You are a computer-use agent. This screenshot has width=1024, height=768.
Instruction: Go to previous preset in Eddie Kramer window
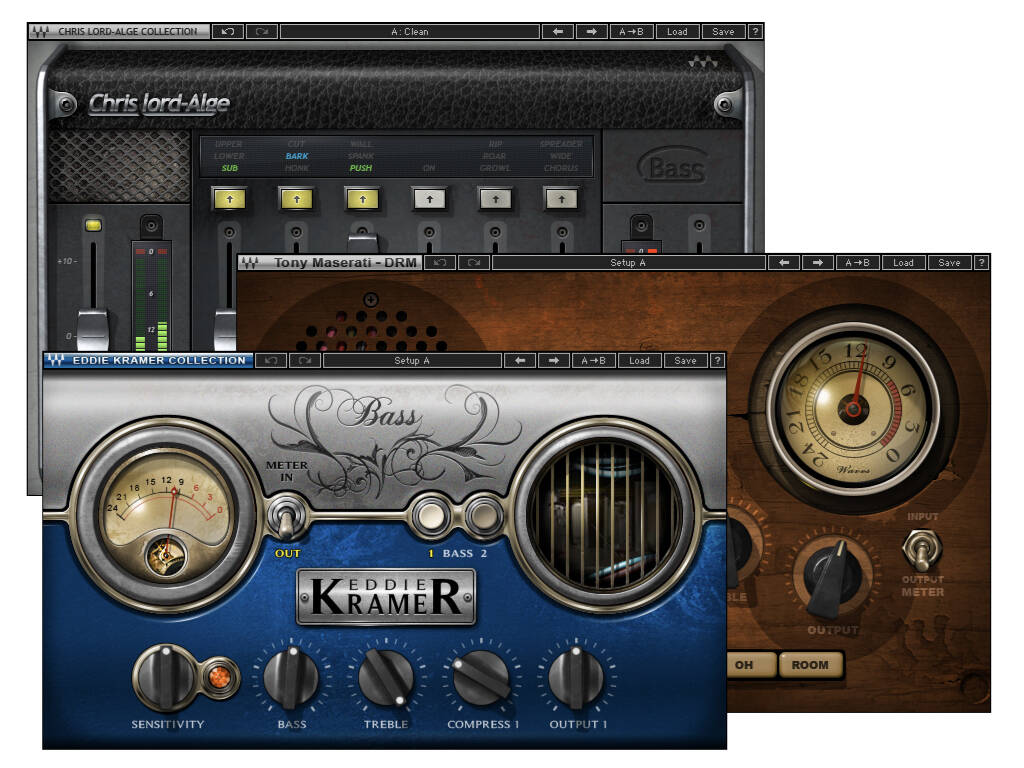click(x=520, y=360)
